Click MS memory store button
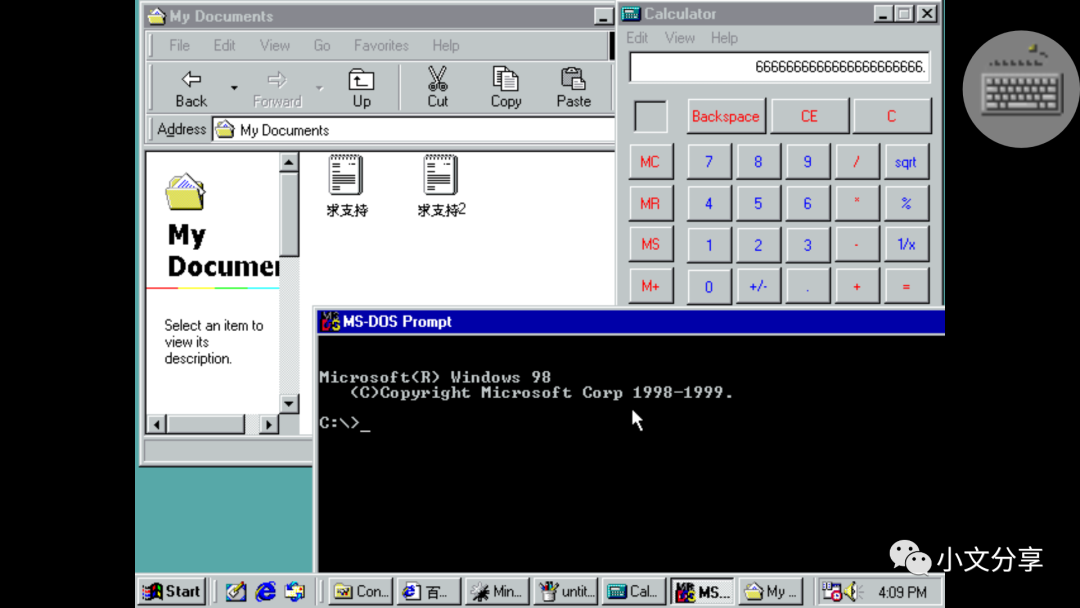Viewport: 1080px width, 608px height. (650, 244)
